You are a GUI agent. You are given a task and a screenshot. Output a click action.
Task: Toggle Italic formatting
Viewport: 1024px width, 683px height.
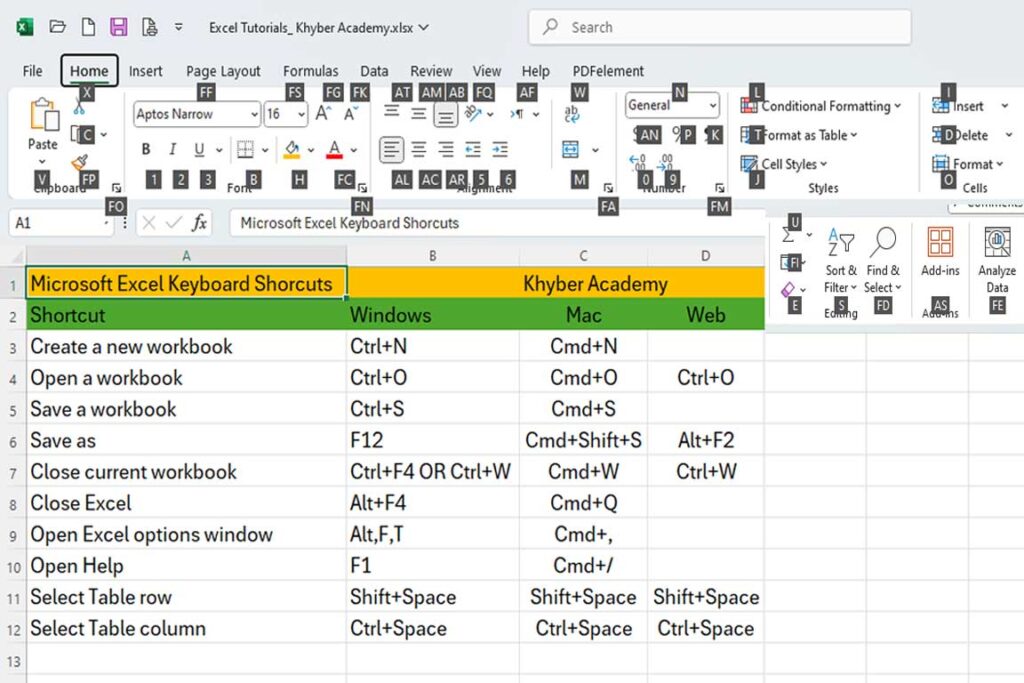[x=172, y=150]
